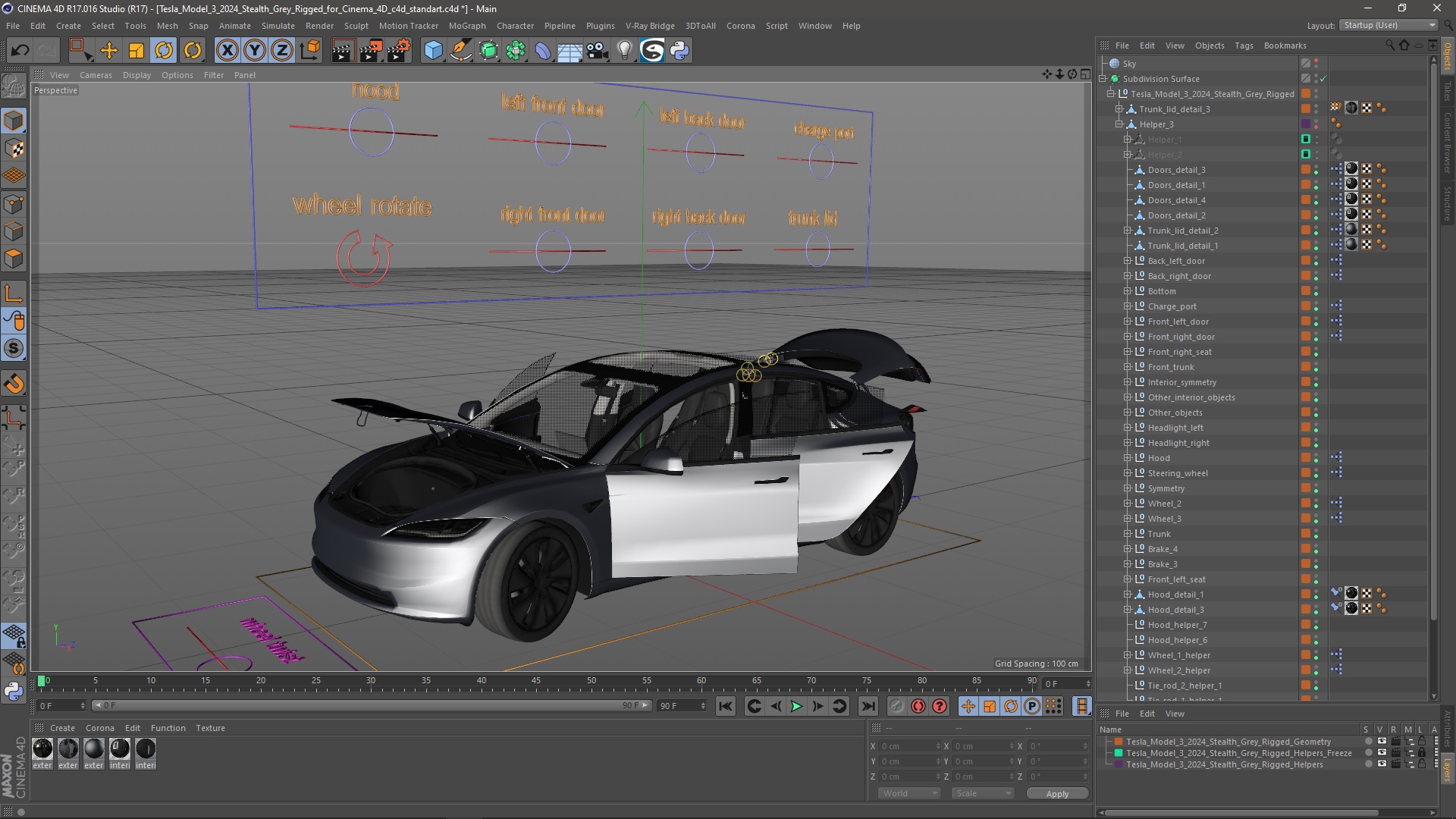Toggle visibility dots for Hood object
The height and width of the screenshot is (819, 1456).
[1316, 458]
